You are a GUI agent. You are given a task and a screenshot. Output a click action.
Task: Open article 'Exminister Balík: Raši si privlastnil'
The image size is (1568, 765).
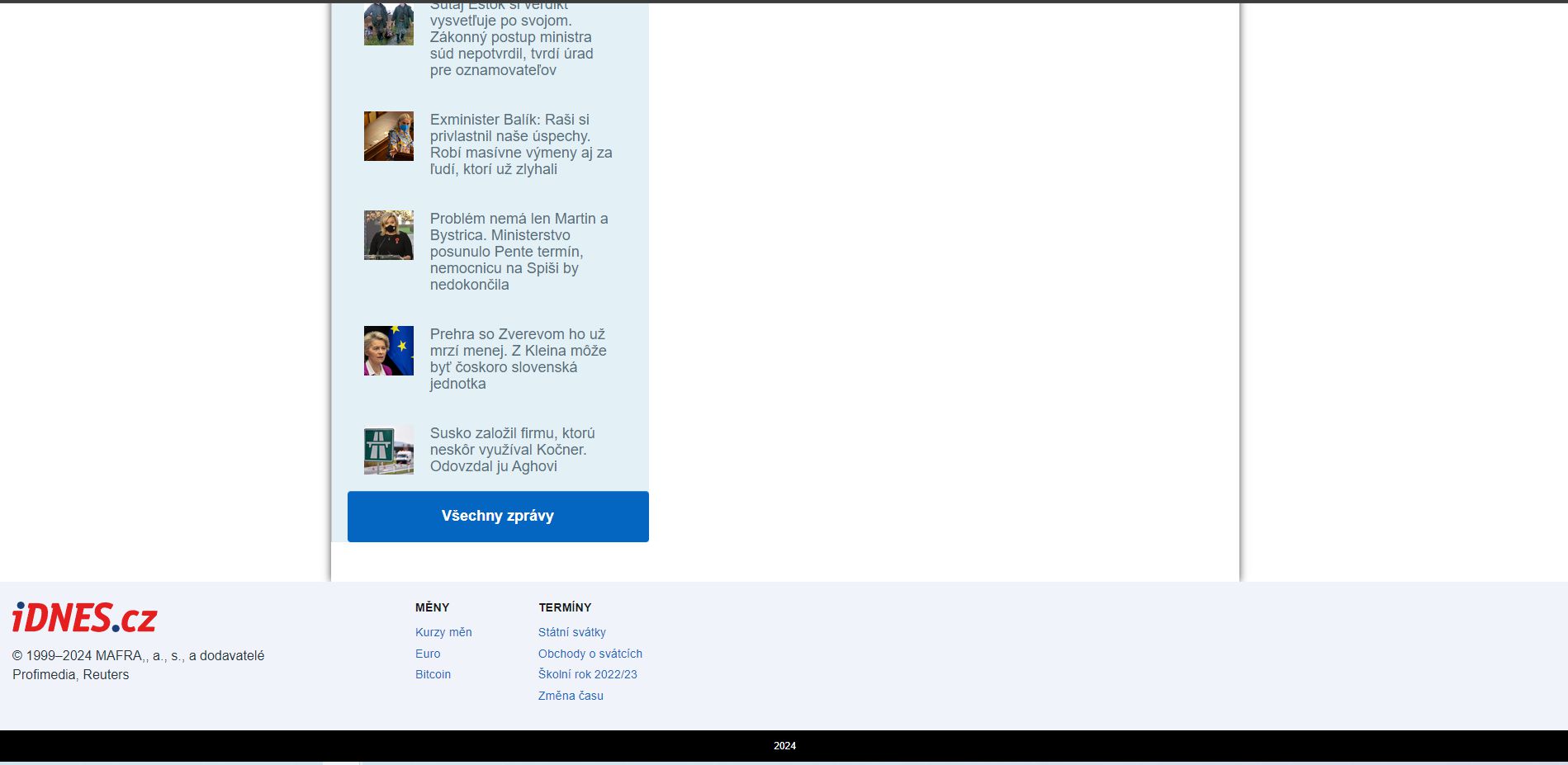[x=521, y=144]
